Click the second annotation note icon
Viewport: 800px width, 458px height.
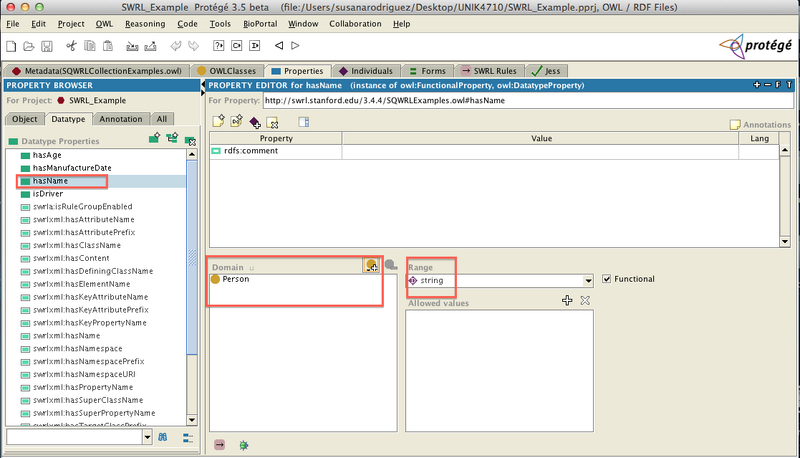(236, 121)
